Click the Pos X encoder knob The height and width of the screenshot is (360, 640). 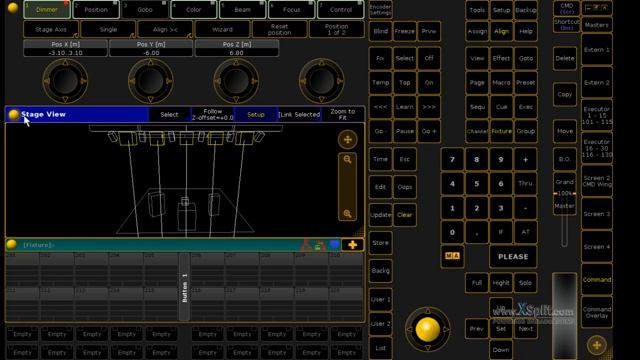click(x=65, y=81)
